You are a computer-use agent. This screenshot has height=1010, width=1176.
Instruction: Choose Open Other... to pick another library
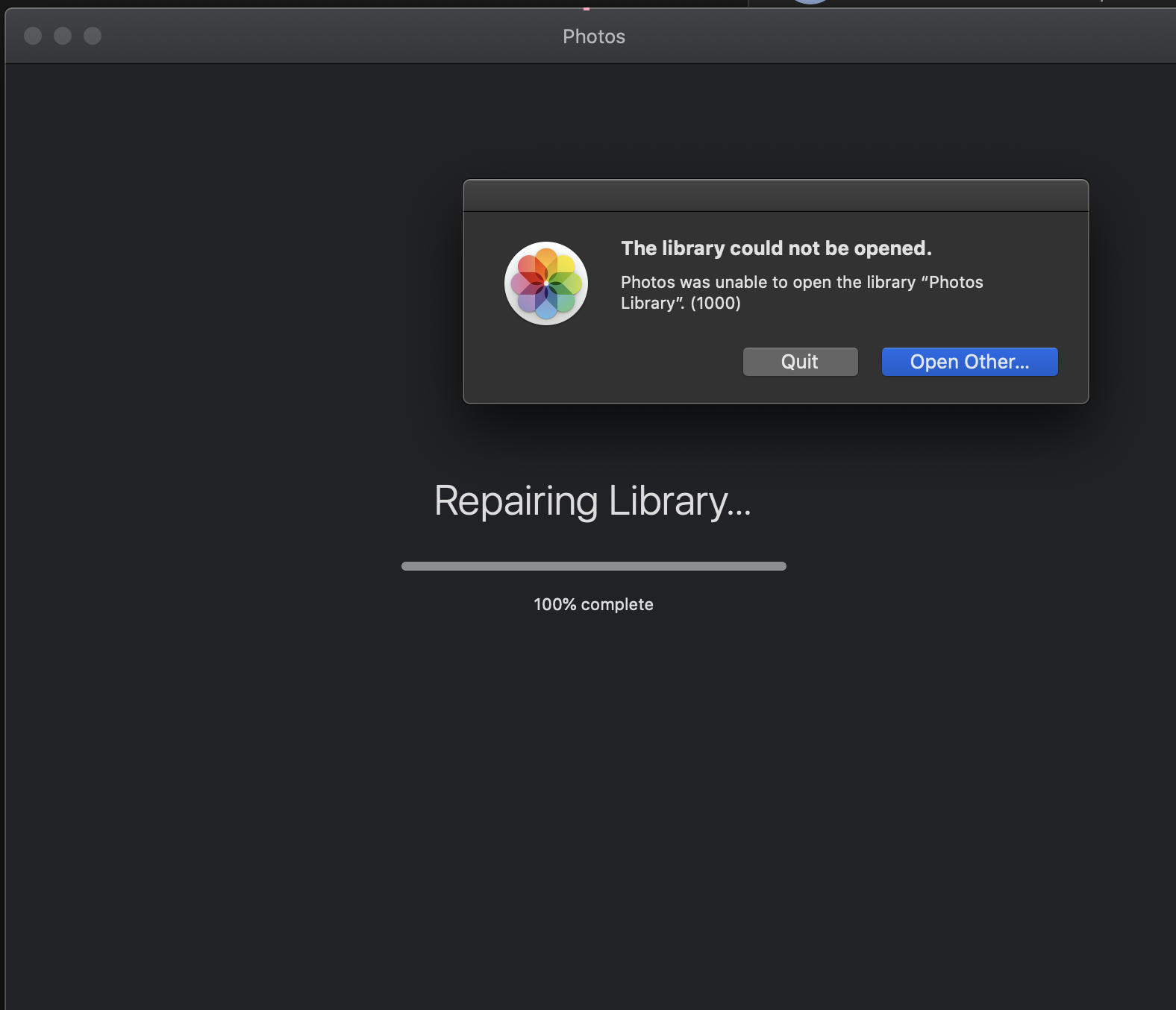pyautogui.click(x=969, y=362)
